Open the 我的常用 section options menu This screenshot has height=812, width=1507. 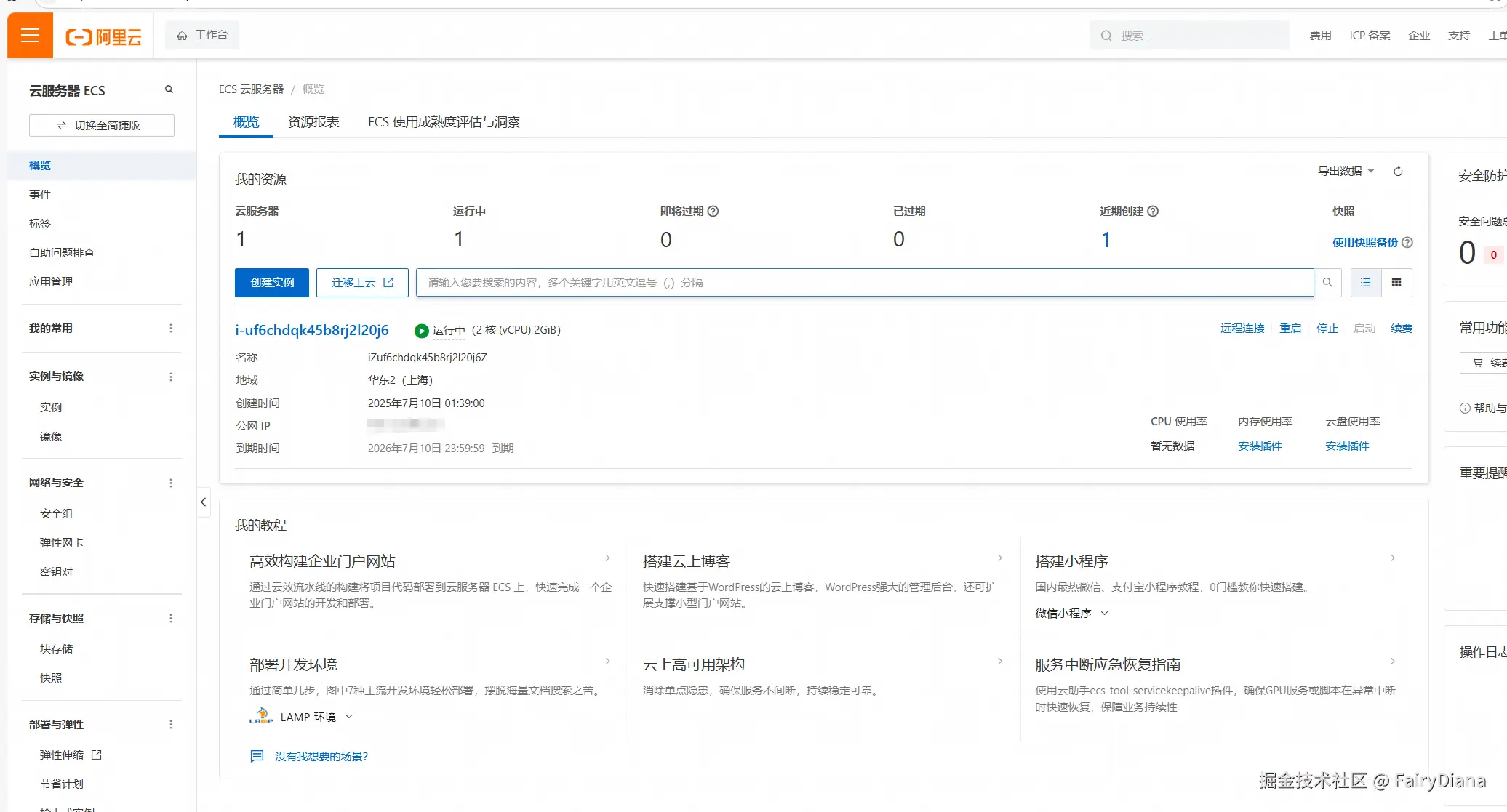tap(171, 329)
